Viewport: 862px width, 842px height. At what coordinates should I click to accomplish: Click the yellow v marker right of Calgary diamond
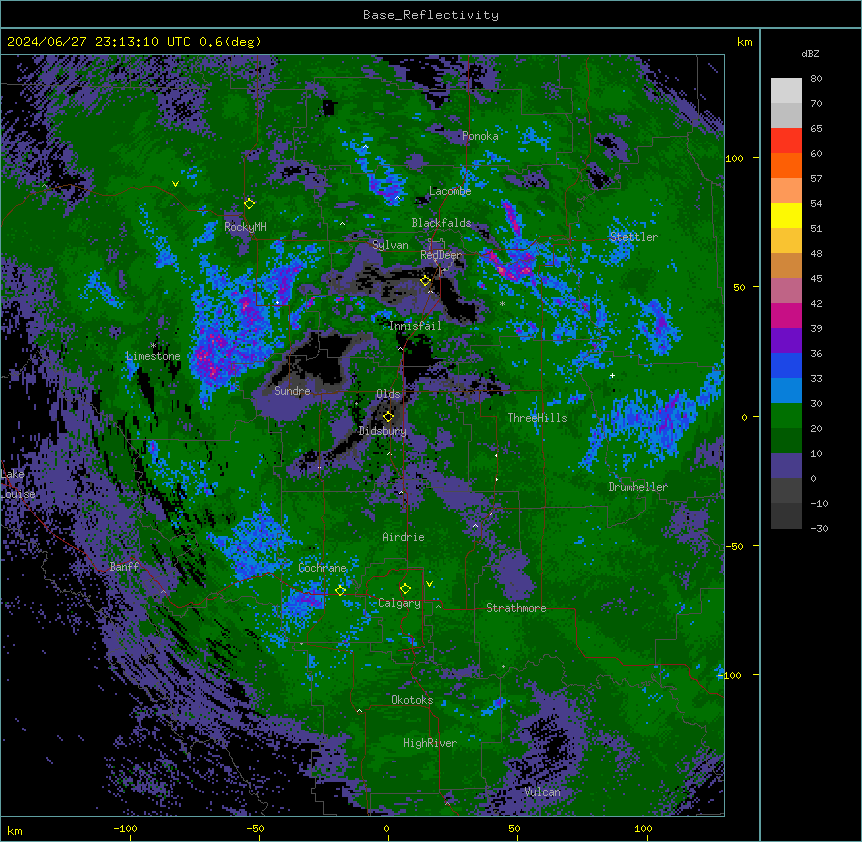(x=429, y=584)
